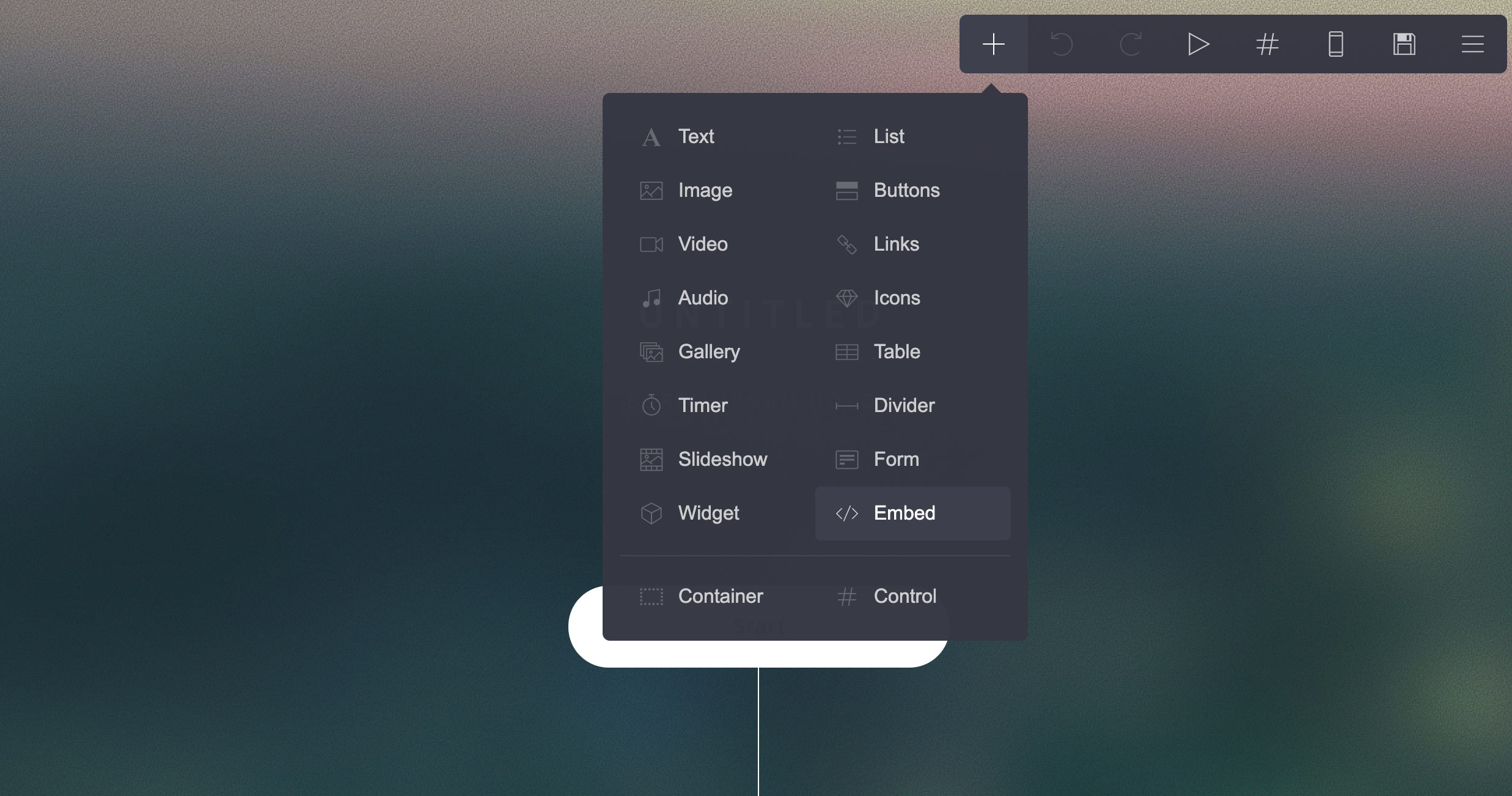Viewport: 1512px width, 796px height.
Task: Add a Divider element
Action: point(913,405)
